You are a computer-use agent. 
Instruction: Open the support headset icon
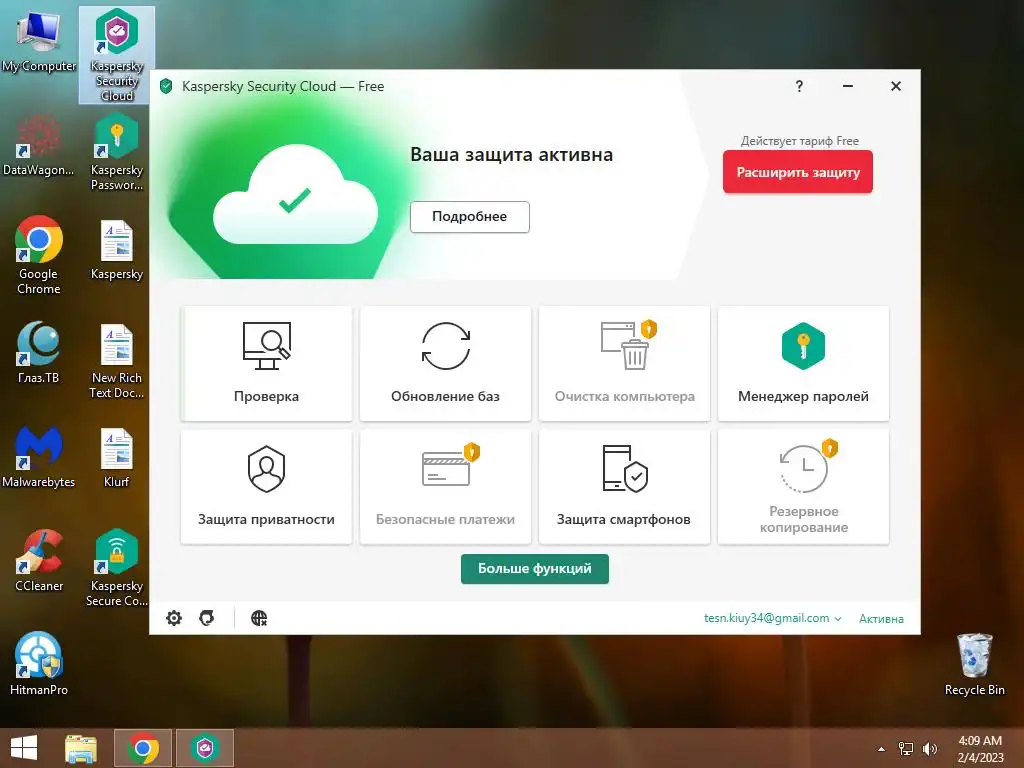[x=207, y=618]
